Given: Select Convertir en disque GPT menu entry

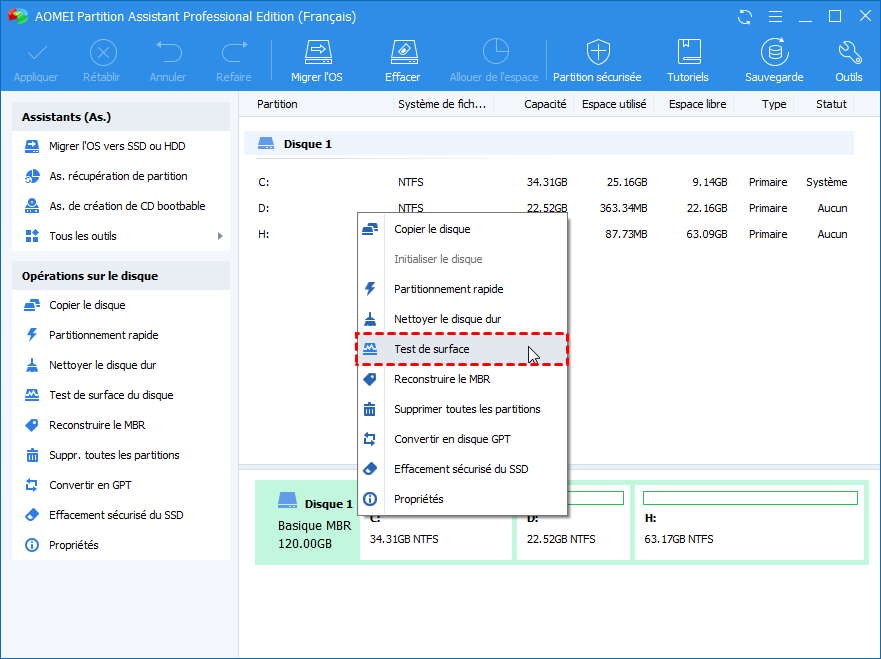Looking at the screenshot, I should tap(452, 439).
